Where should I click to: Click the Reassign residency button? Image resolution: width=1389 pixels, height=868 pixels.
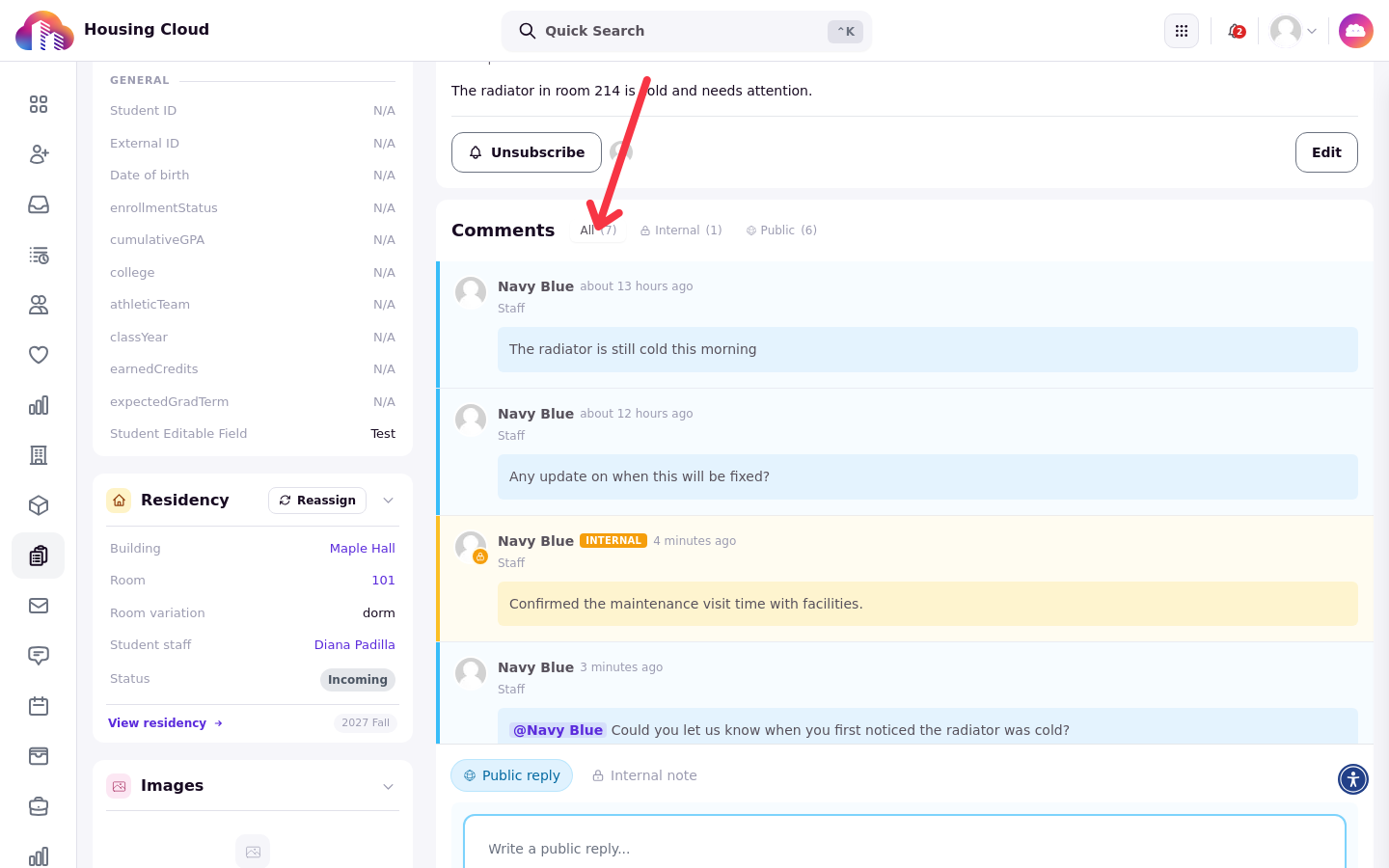317,501
